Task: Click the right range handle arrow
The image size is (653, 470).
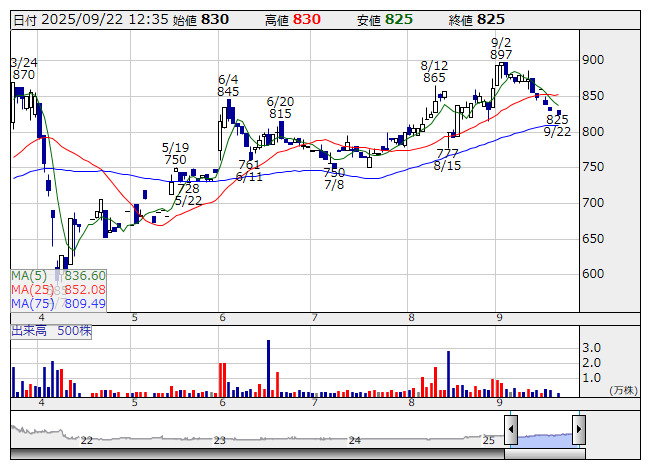Action: [578, 430]
